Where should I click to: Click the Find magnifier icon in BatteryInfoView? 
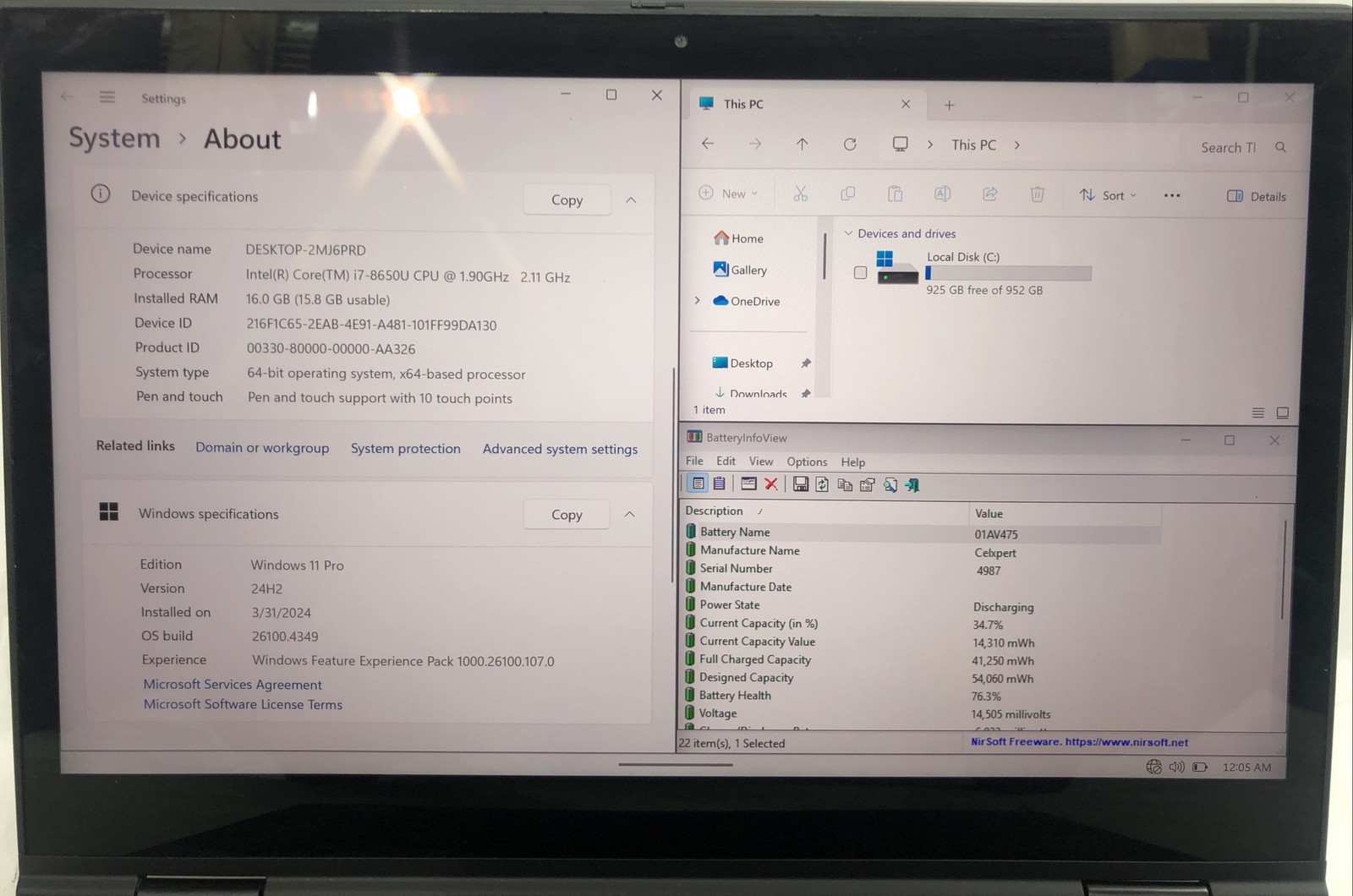tap(890, 484)
